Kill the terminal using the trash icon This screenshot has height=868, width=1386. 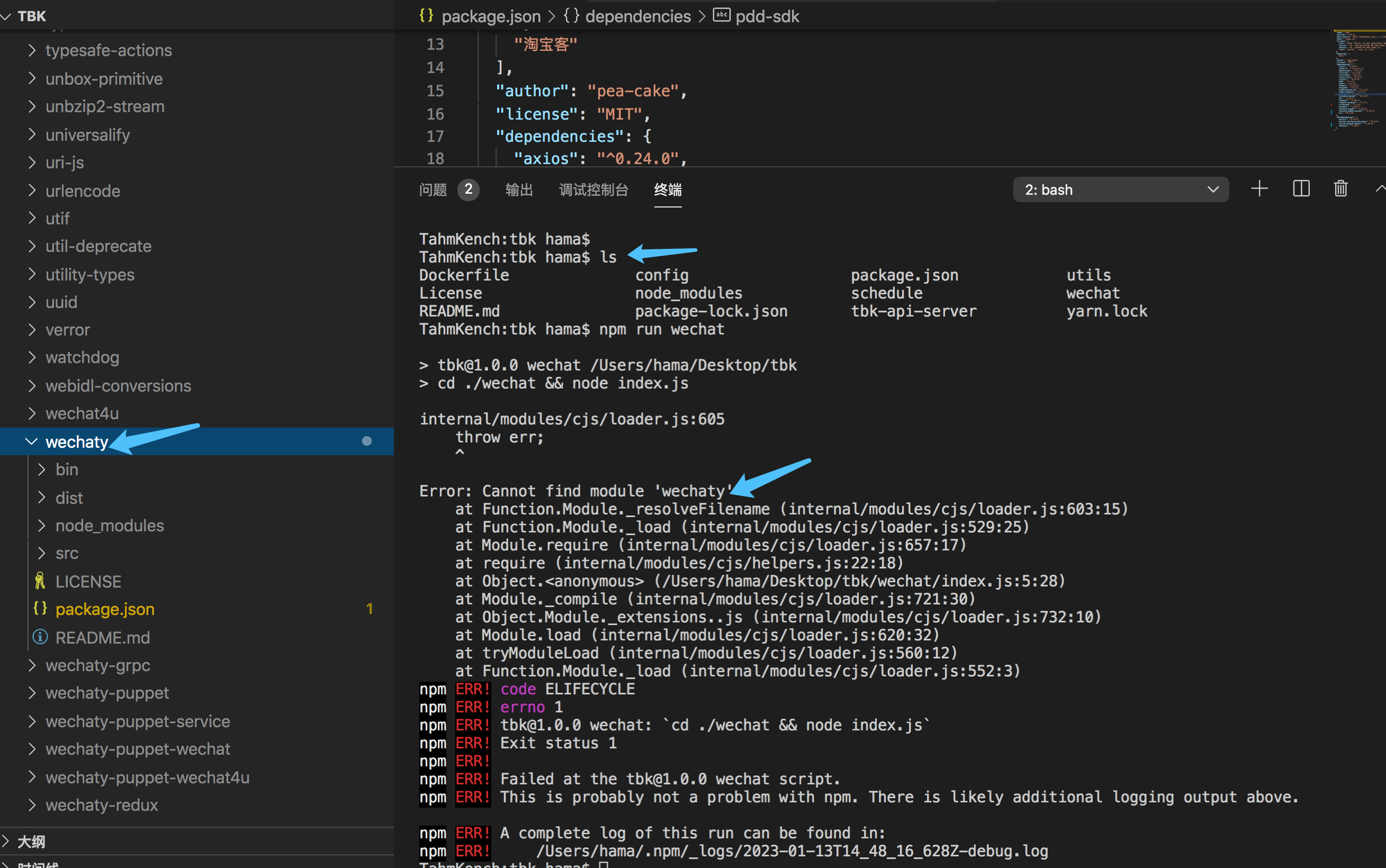1340,189
